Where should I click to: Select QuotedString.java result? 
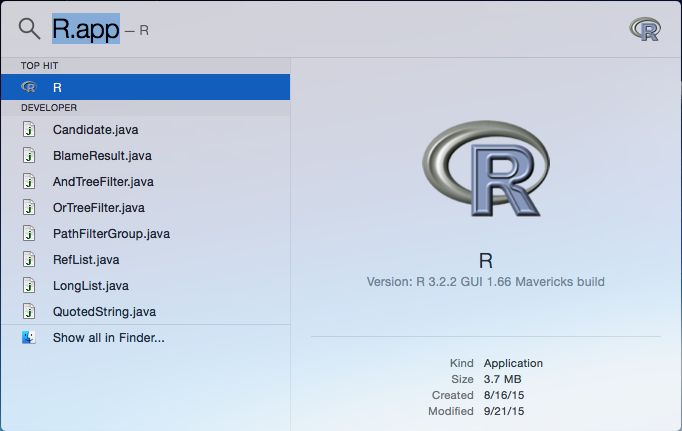[x=145, y=311]
